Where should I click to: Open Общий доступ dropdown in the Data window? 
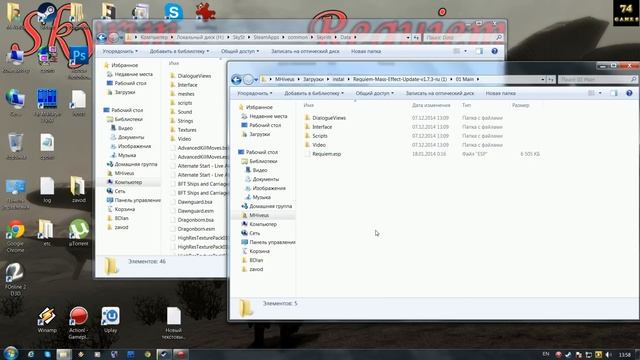[240, 51]
